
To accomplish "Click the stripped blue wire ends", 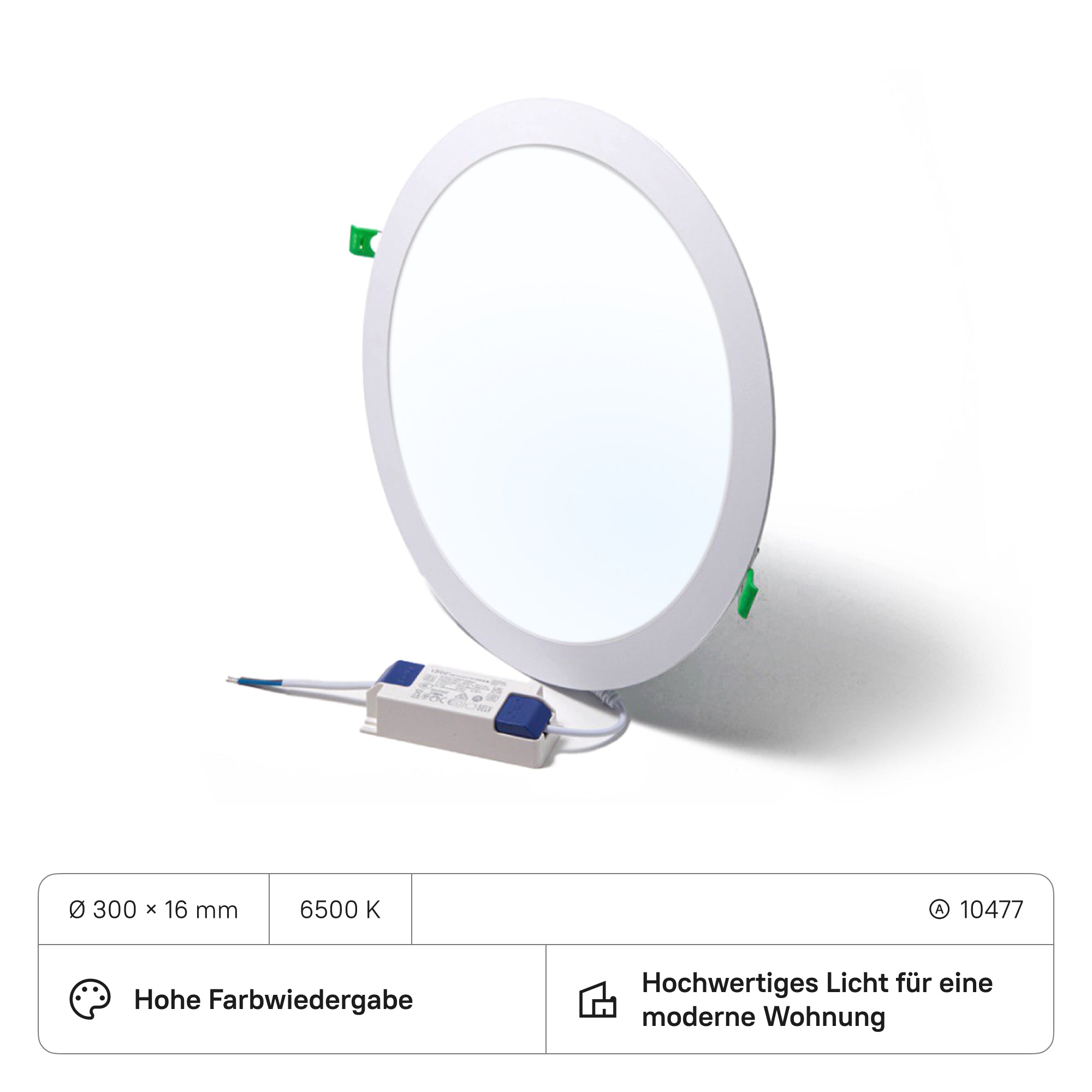I will coord(253,680).
